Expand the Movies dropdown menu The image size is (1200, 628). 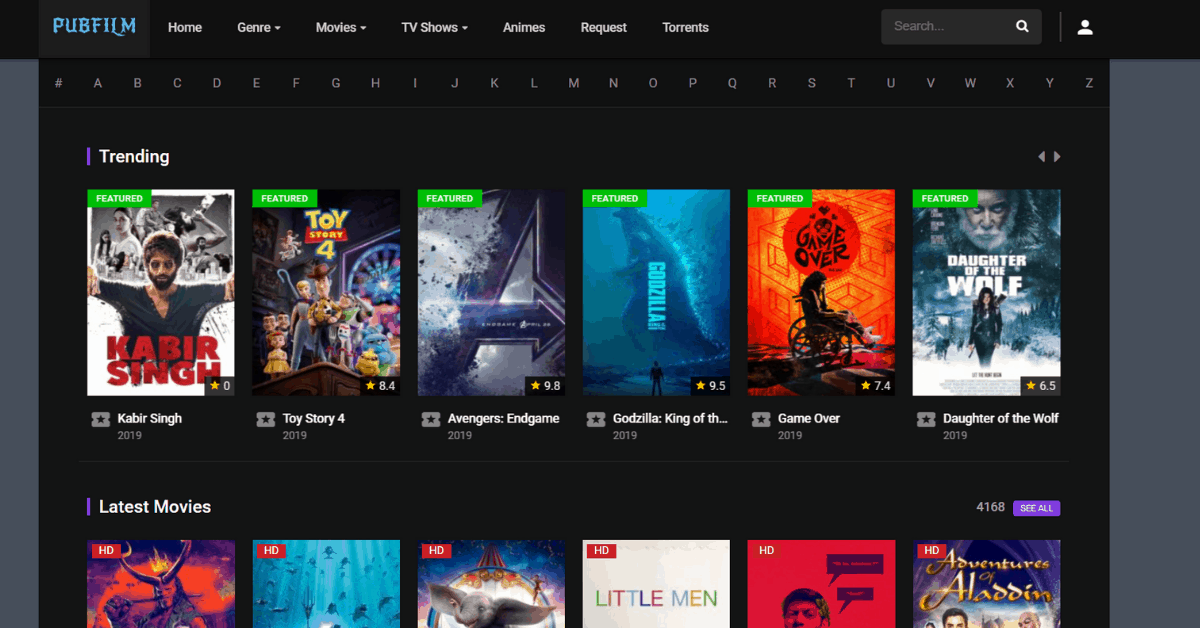[341, 28]
